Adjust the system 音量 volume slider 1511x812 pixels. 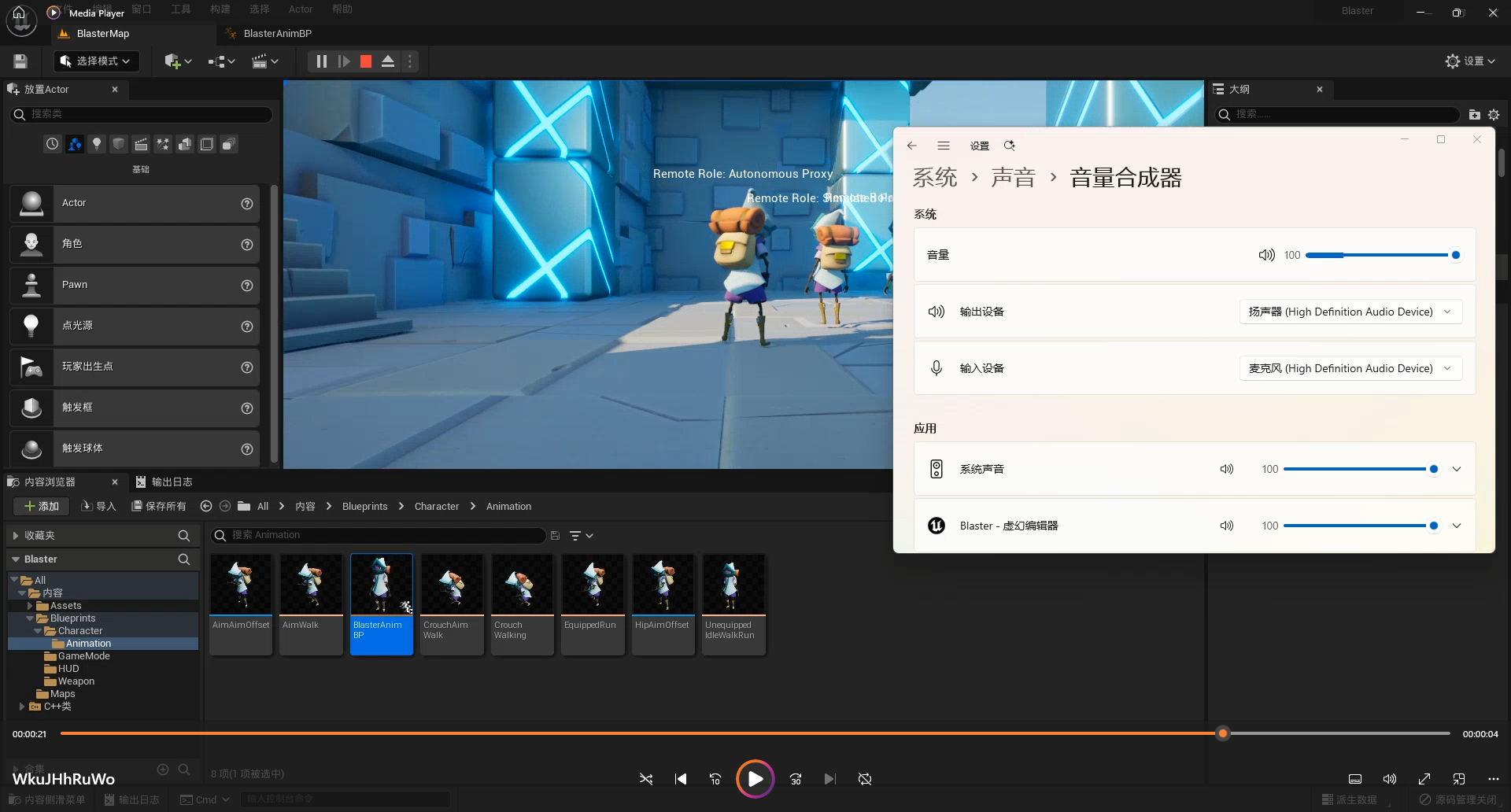1381,255
